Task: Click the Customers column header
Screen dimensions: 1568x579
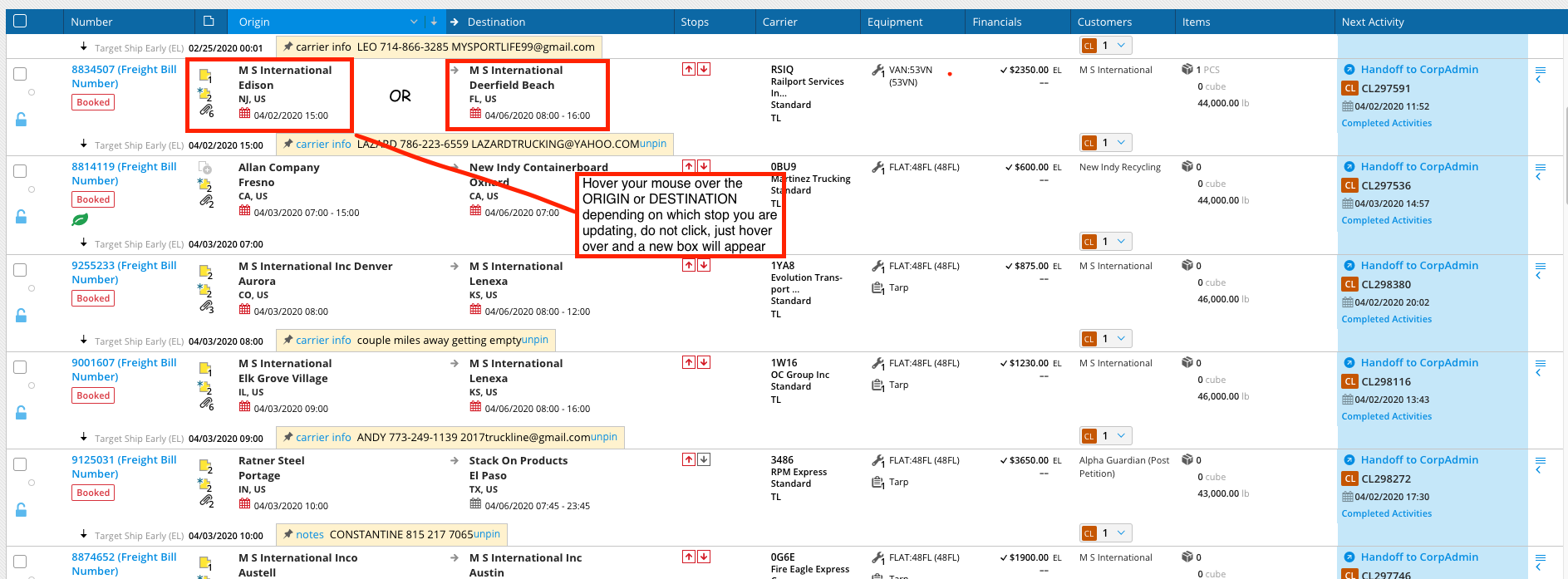Action: 1104,22
